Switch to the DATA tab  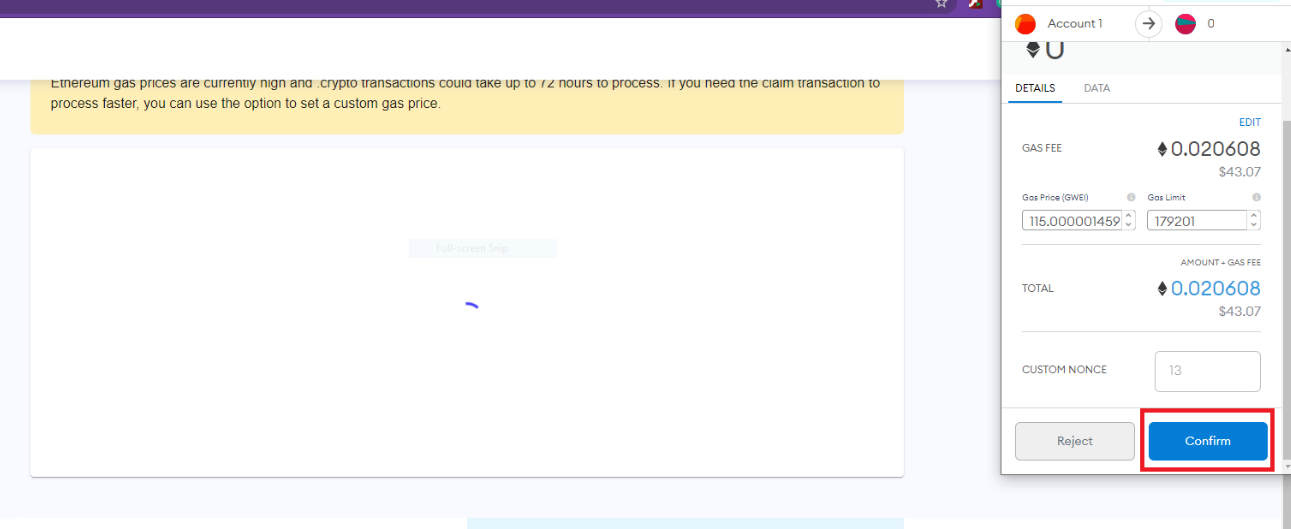(1097, 88)
